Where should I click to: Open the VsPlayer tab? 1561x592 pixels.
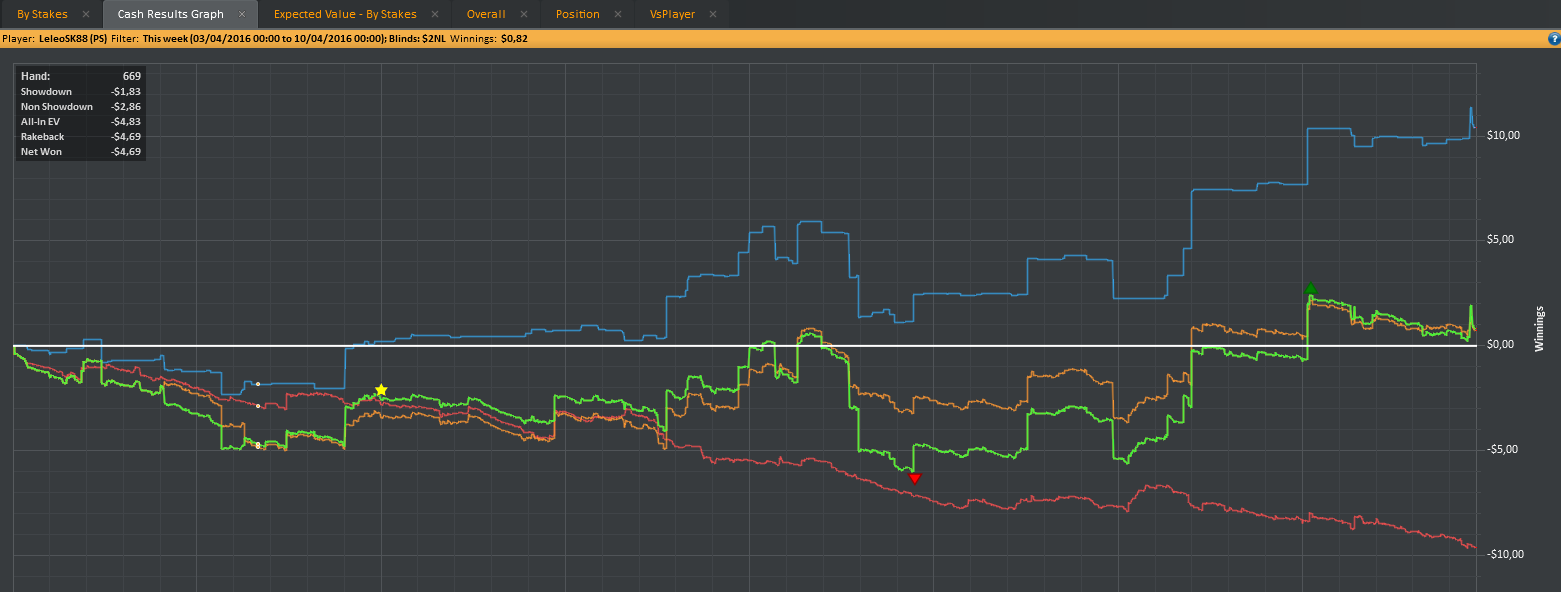click(673, 14)
